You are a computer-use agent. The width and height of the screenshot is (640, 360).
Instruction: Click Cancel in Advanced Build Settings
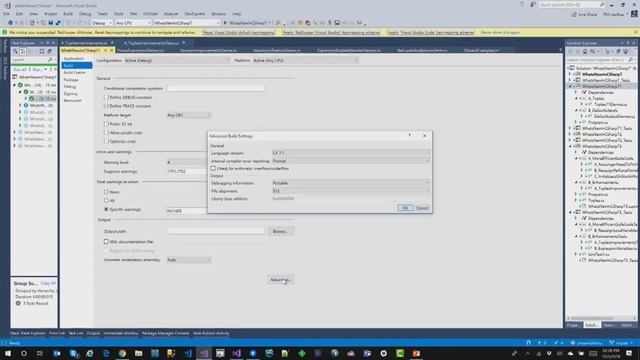coord(422,208)
